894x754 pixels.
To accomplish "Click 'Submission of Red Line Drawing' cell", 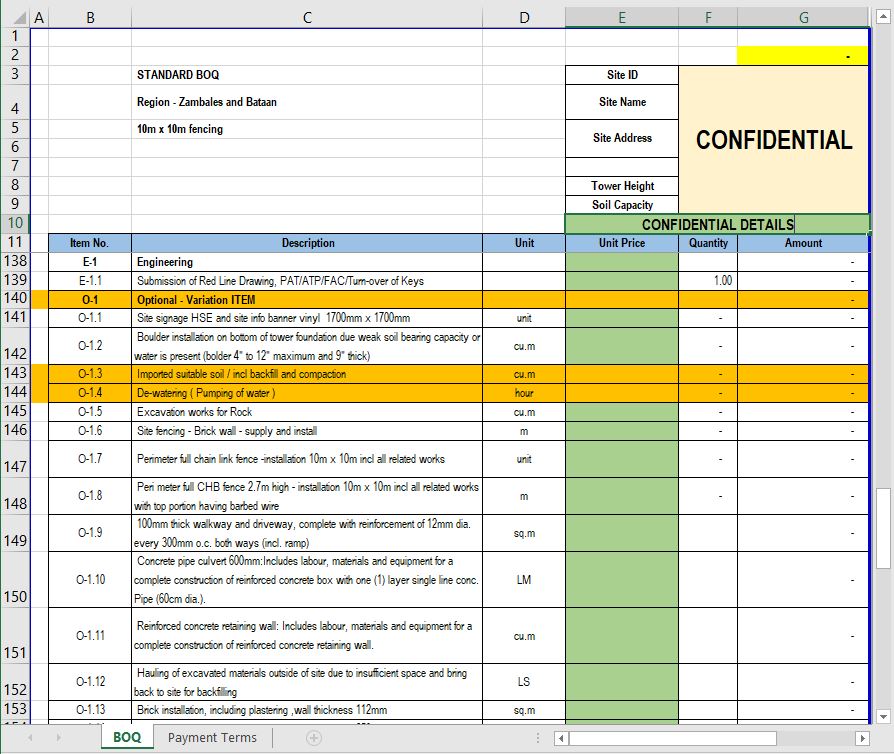I will 307,281.
